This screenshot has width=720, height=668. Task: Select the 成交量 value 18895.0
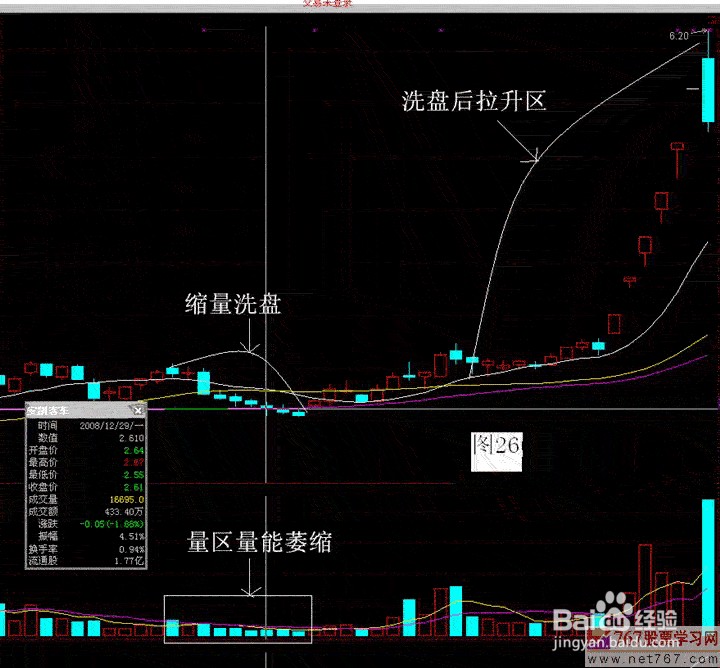(x=127, y=500)
